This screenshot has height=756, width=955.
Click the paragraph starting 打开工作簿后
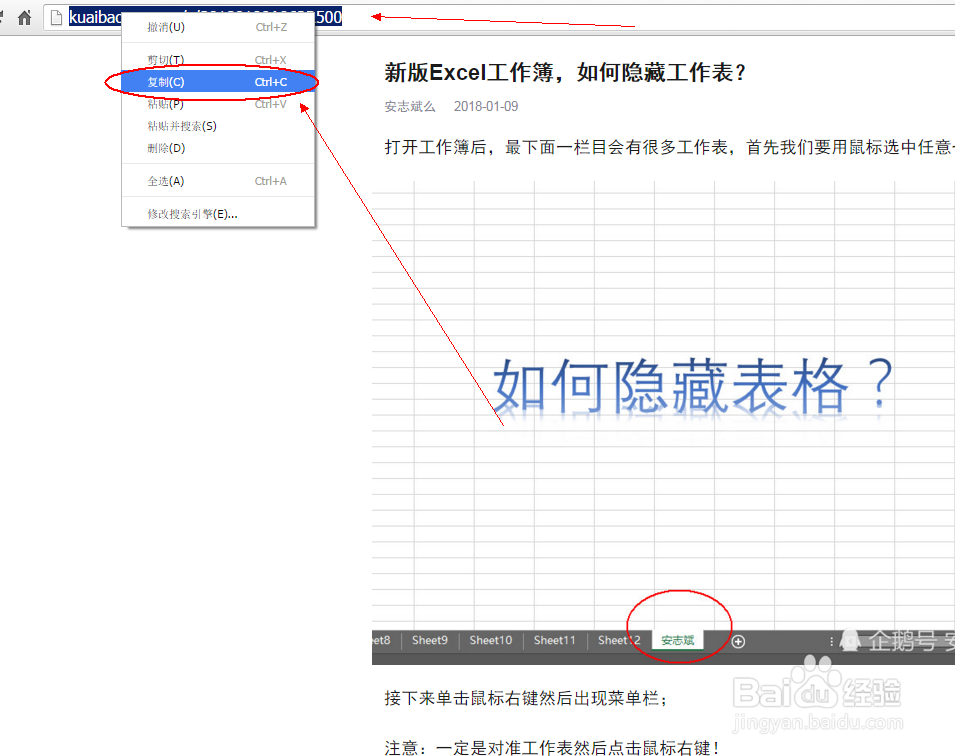click(669, 147)
